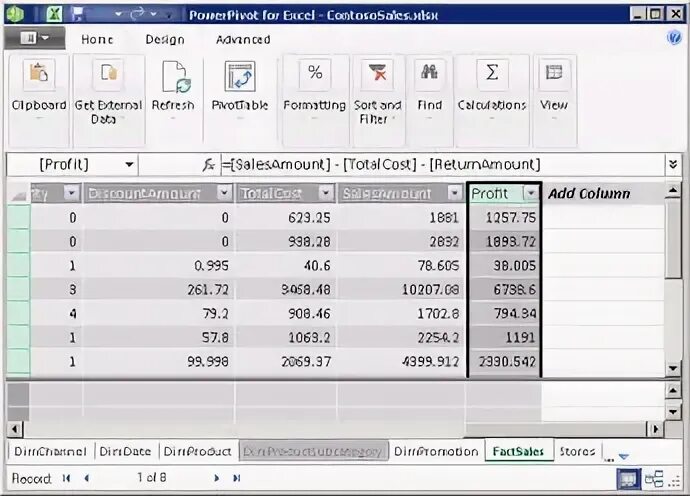Click Get External Data icon
This screenshot has height=496, width=690.
pos(108,73)
